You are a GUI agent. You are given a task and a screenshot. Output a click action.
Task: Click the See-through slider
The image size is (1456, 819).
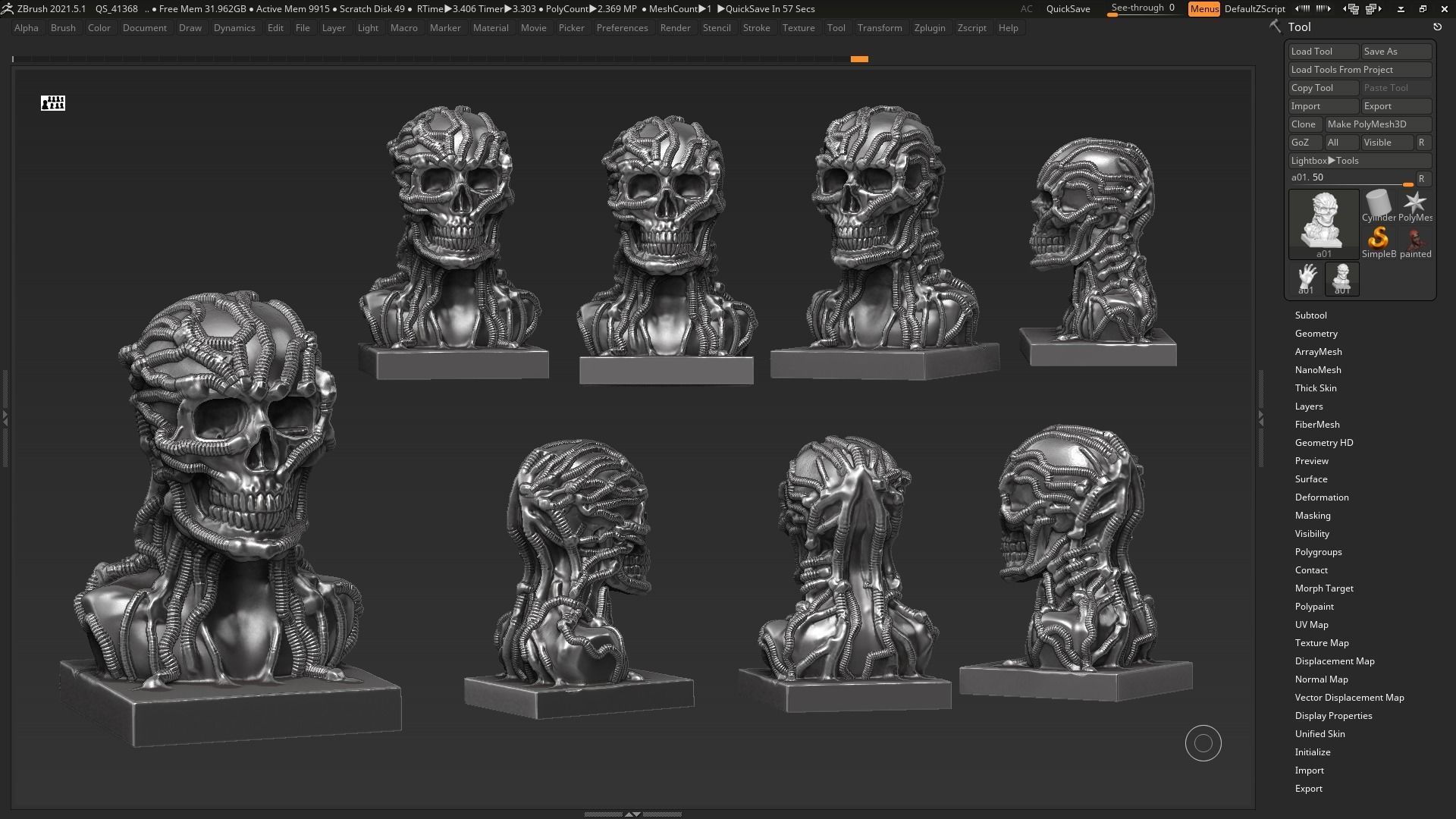(x=1144, y=9)
